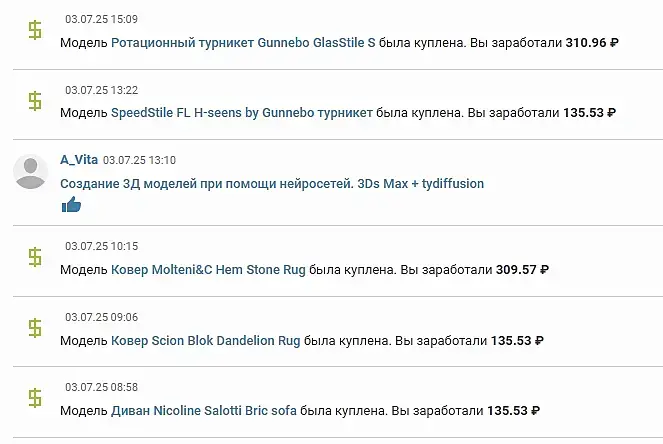The width and height of the screenshot is (663, 444).
Task: Open Ковер Molteni&C Hem Stone Rug model
Action: [208, 270]
